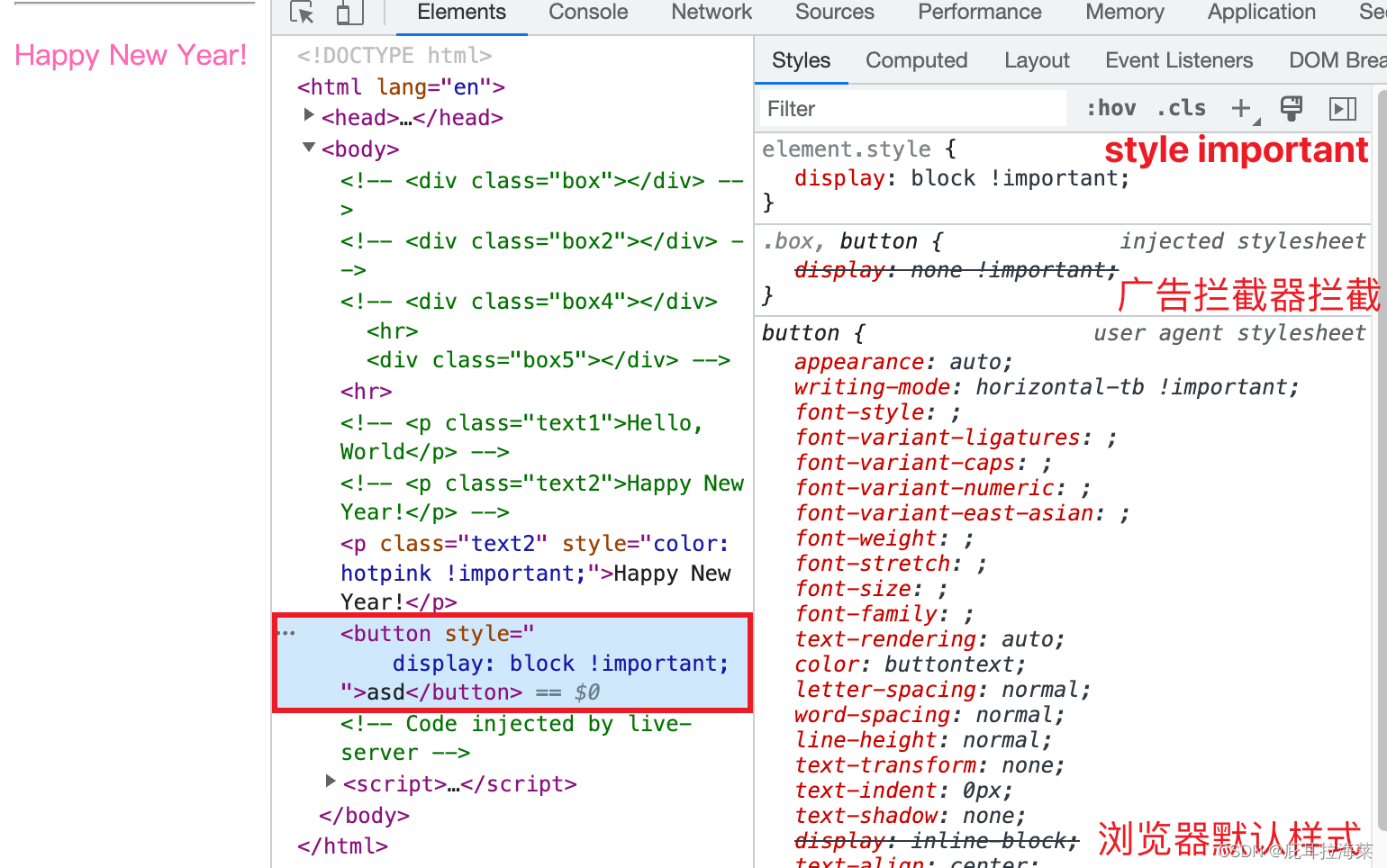Image resolution: width=1387 pixels, height=868 pixels.
Task: Click the font-family property line
Action: [x=884, y=614]
